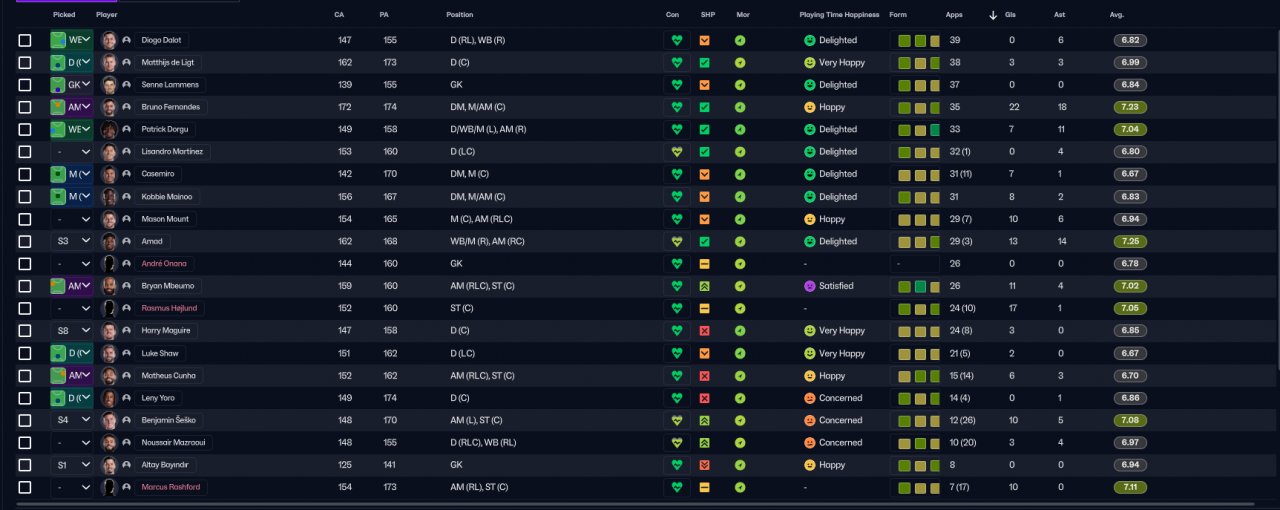
Task: Check the box for André Onana
Action: pos(25,264)
